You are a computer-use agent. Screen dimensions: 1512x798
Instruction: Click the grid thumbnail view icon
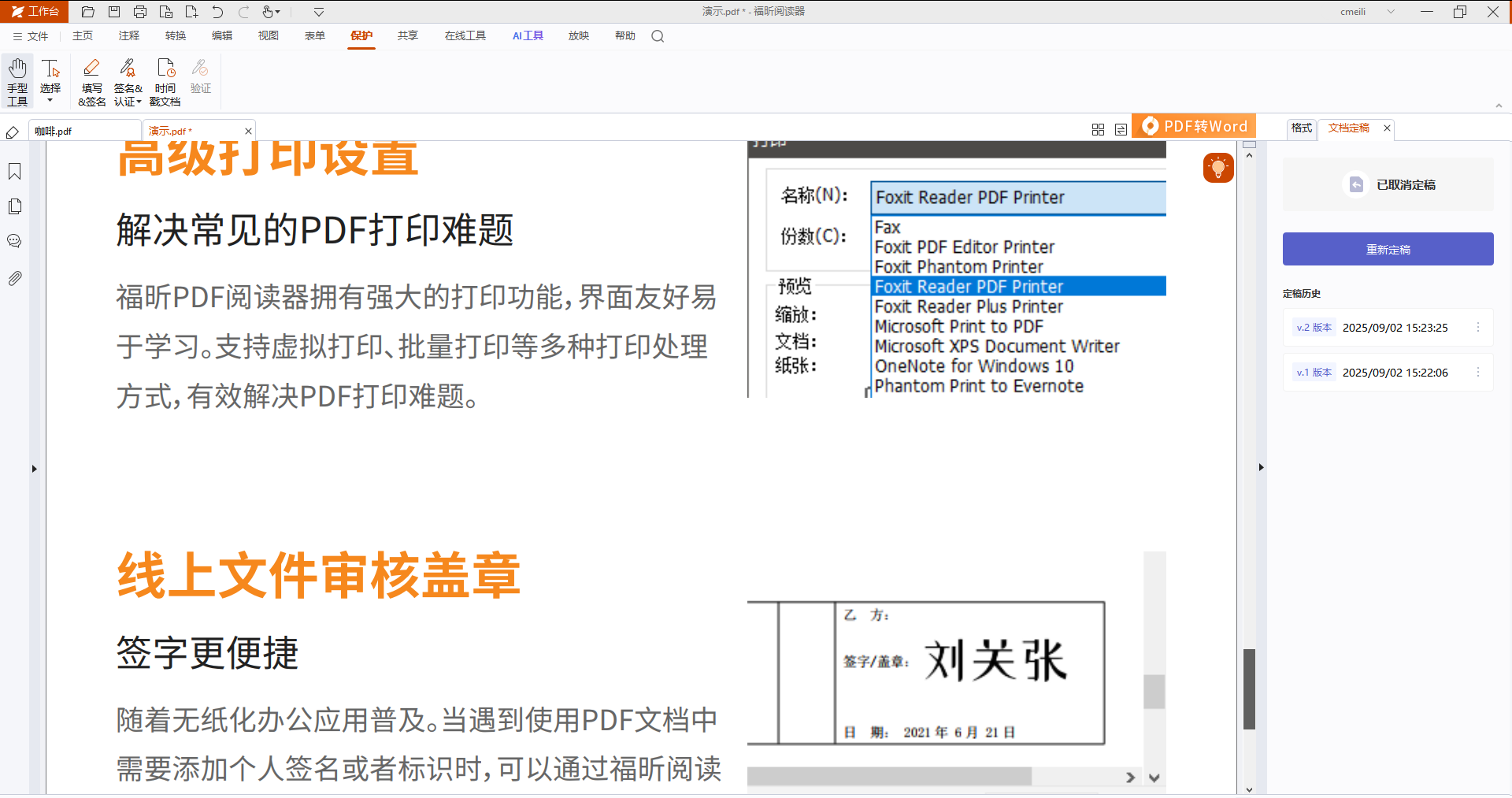(1098, 129)
